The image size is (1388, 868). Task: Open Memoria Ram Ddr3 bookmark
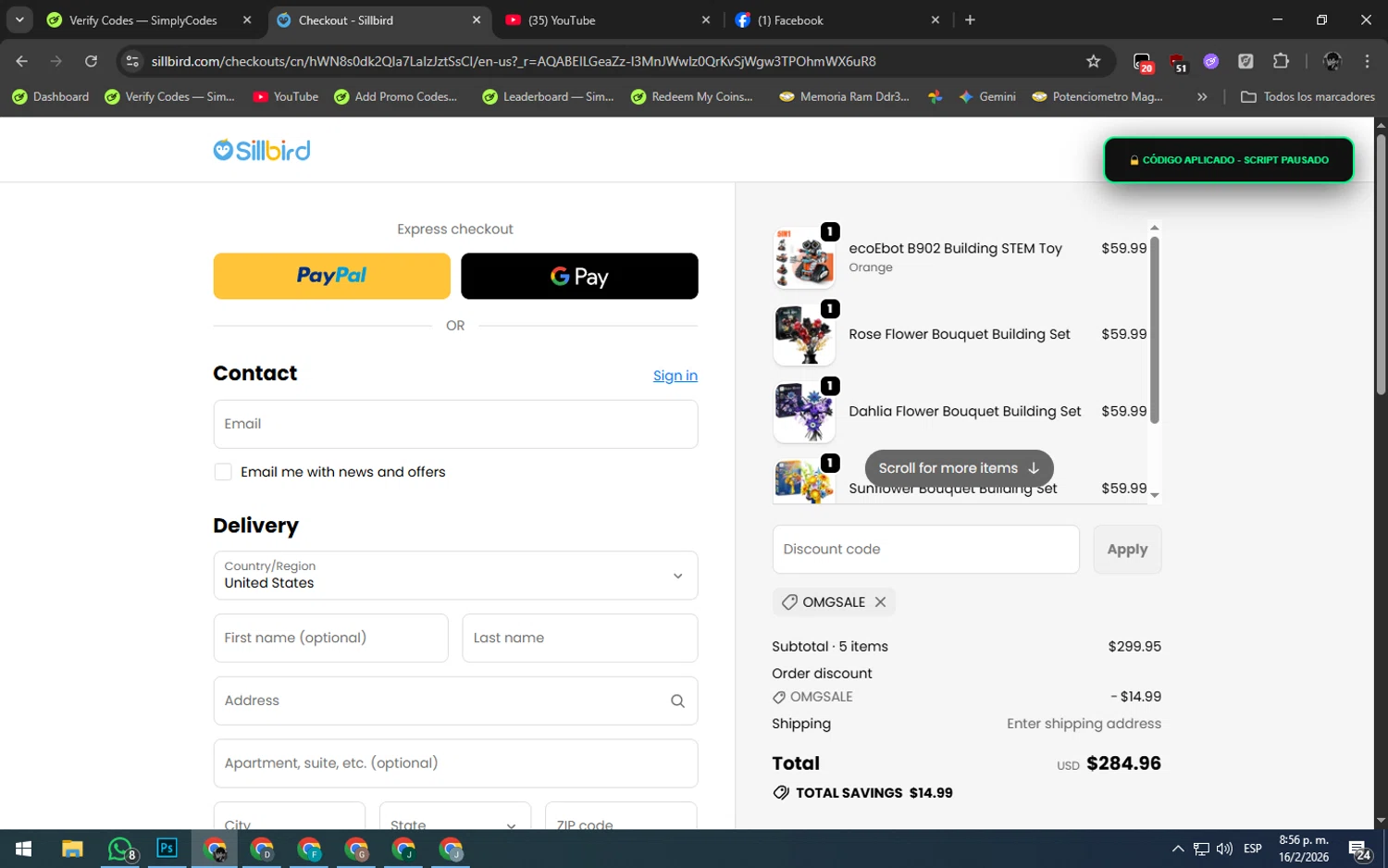tap(845, 96)
